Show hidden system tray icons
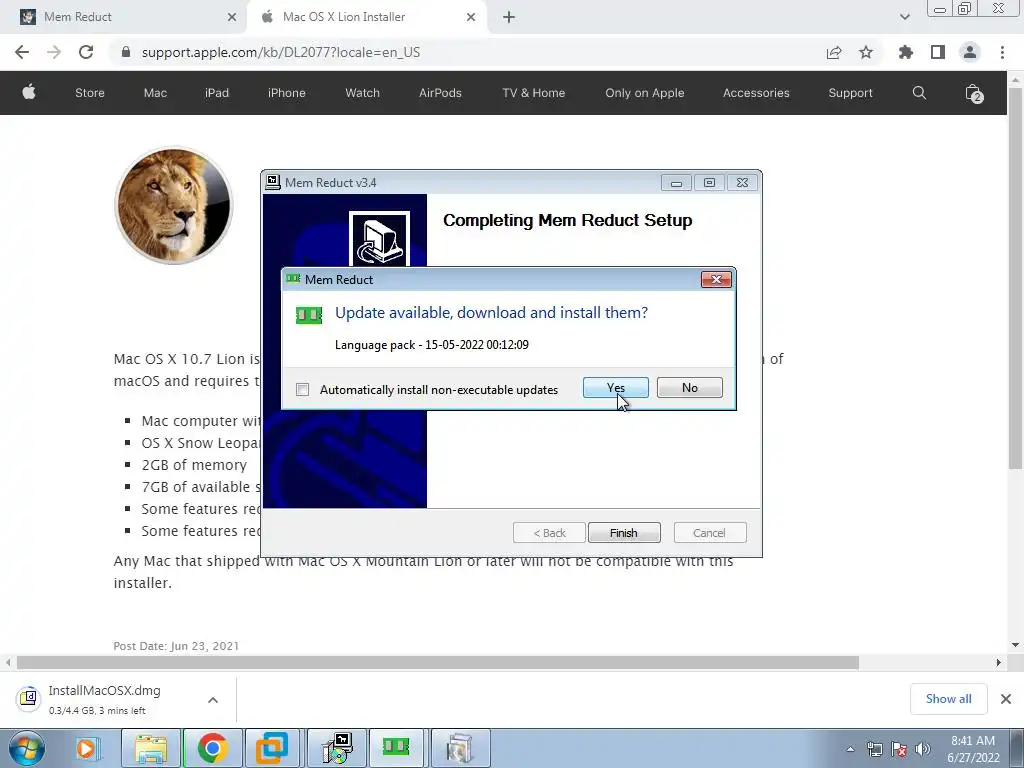1024x768 pixels. click(x=850, y=749)
